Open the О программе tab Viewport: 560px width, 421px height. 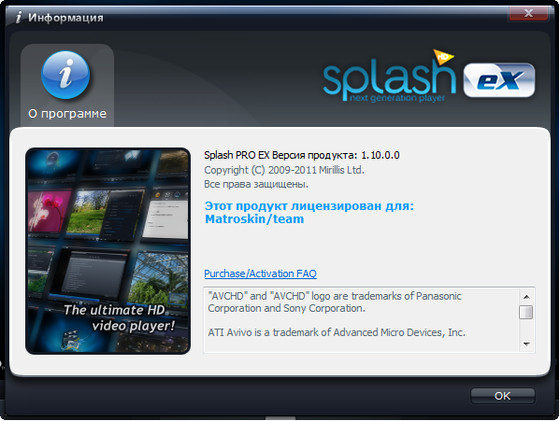[67, 85]
